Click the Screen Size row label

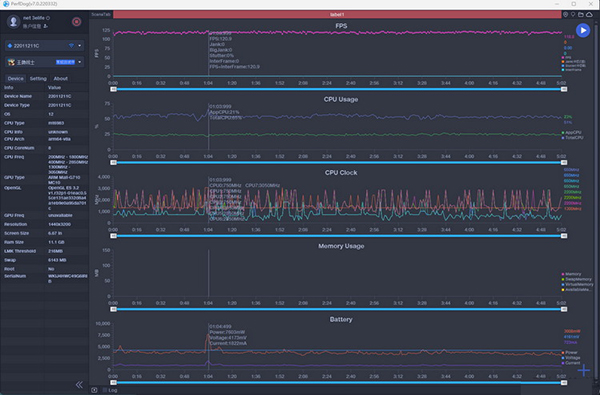coord(16,233)
